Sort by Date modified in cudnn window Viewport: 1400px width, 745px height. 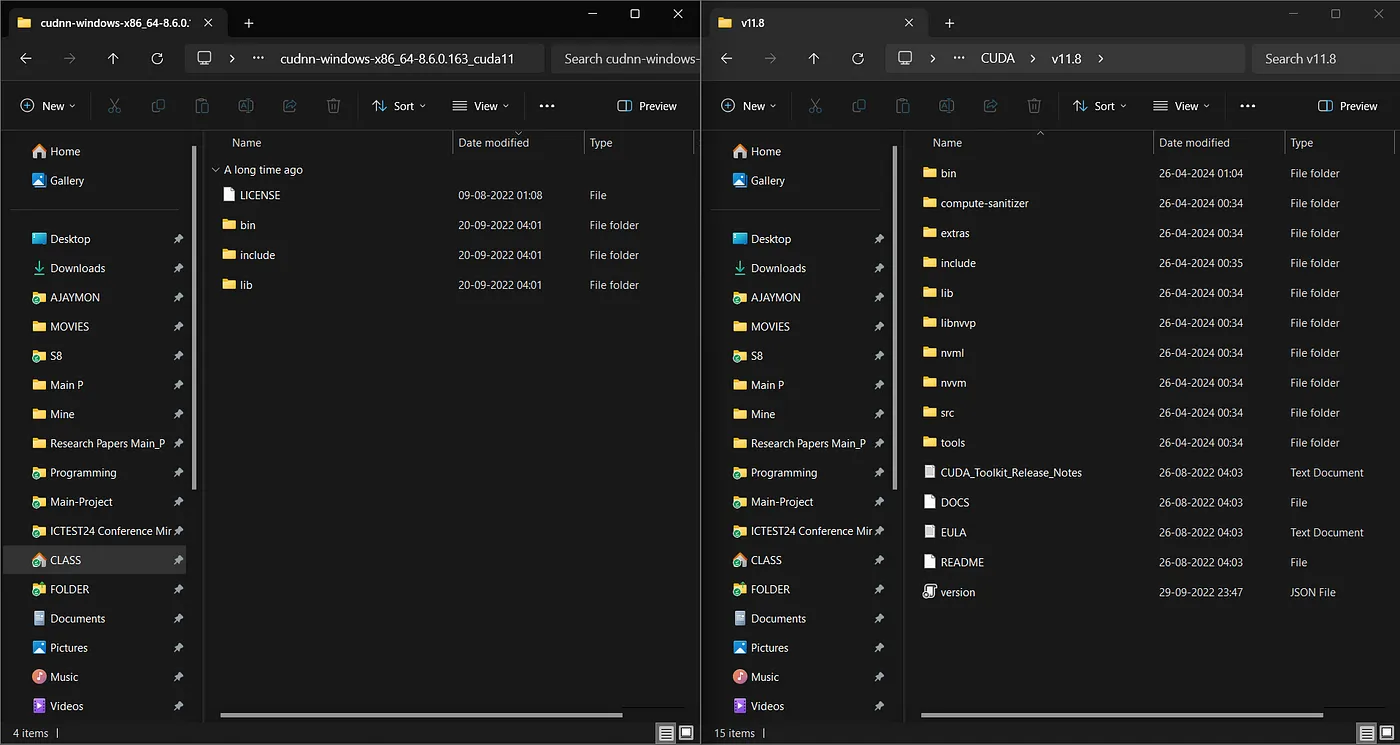[494, 143]
